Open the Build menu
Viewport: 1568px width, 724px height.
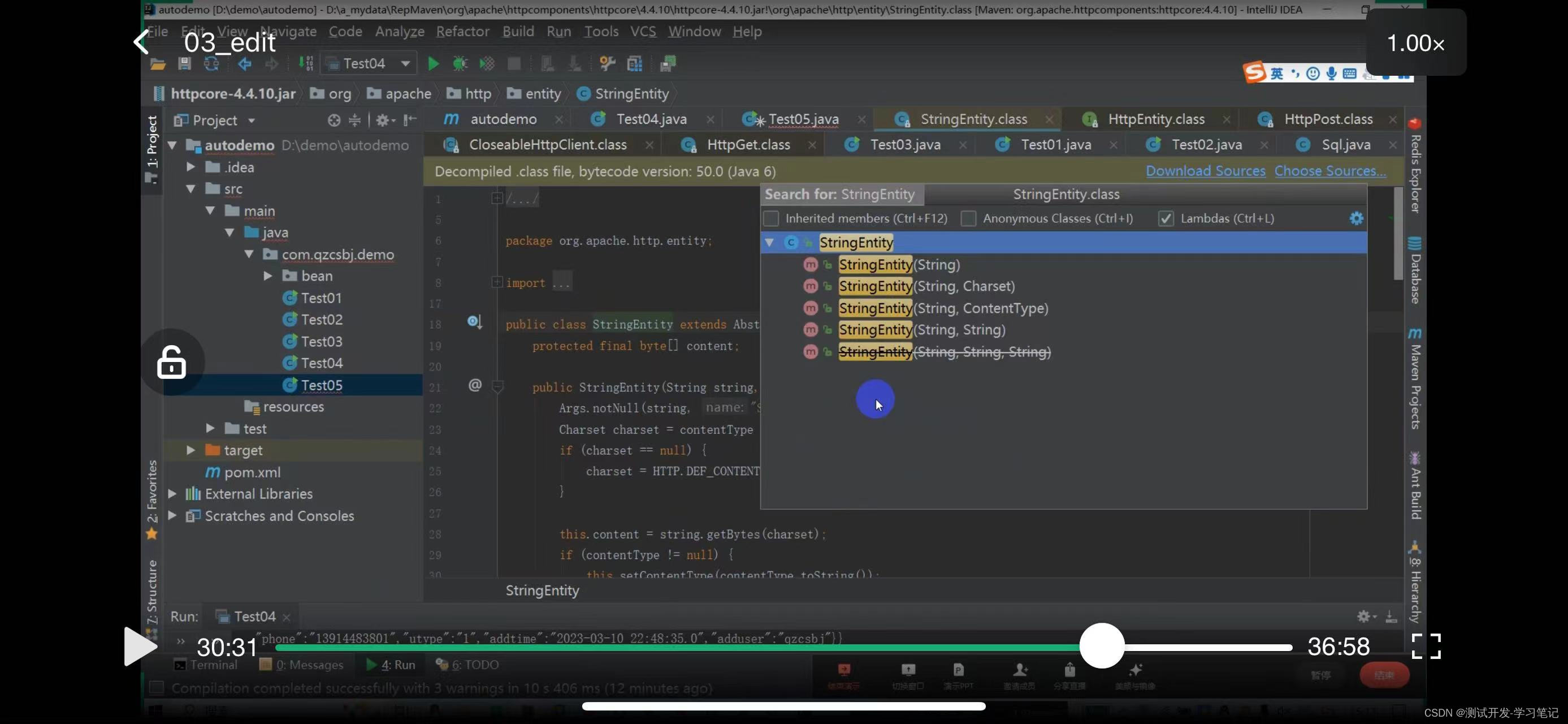point(518,31)
